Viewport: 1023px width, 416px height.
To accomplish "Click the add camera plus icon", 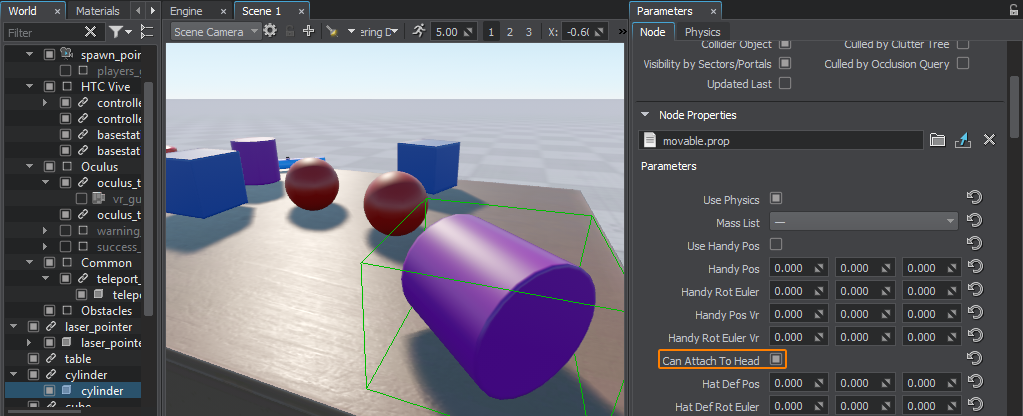I will coord(309,32).
